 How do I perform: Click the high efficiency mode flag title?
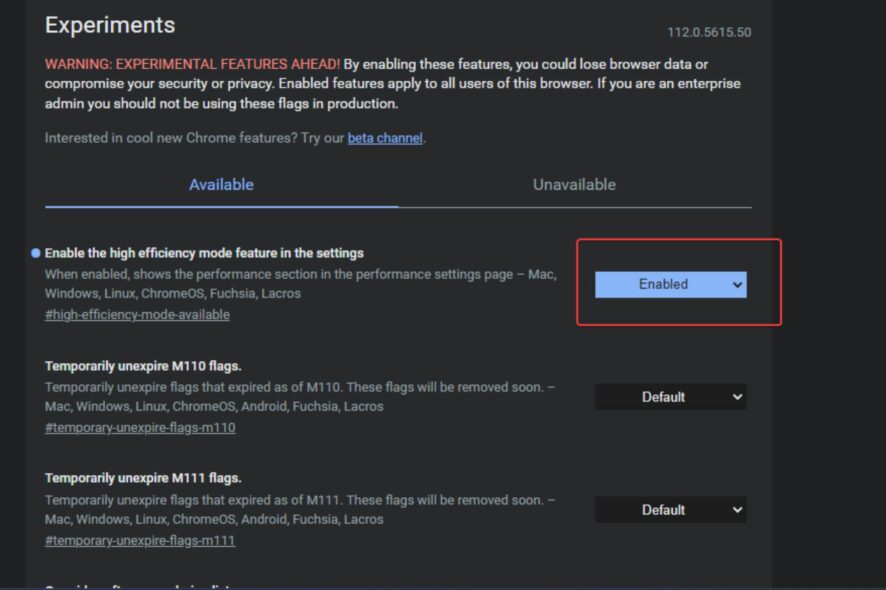click(x=204, y=253)
